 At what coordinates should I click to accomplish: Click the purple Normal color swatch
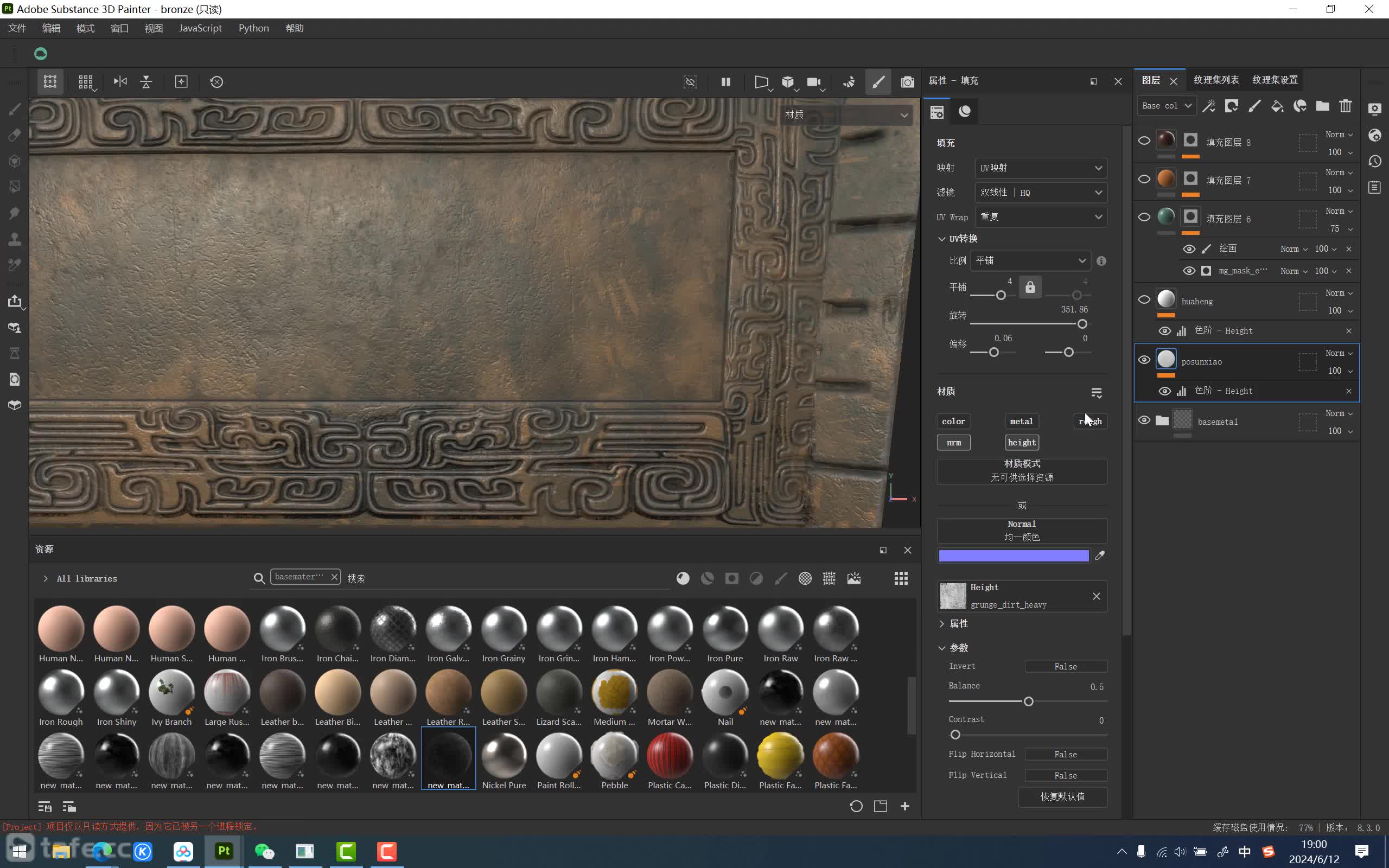pyautogui.click(x=1014, y=556)
